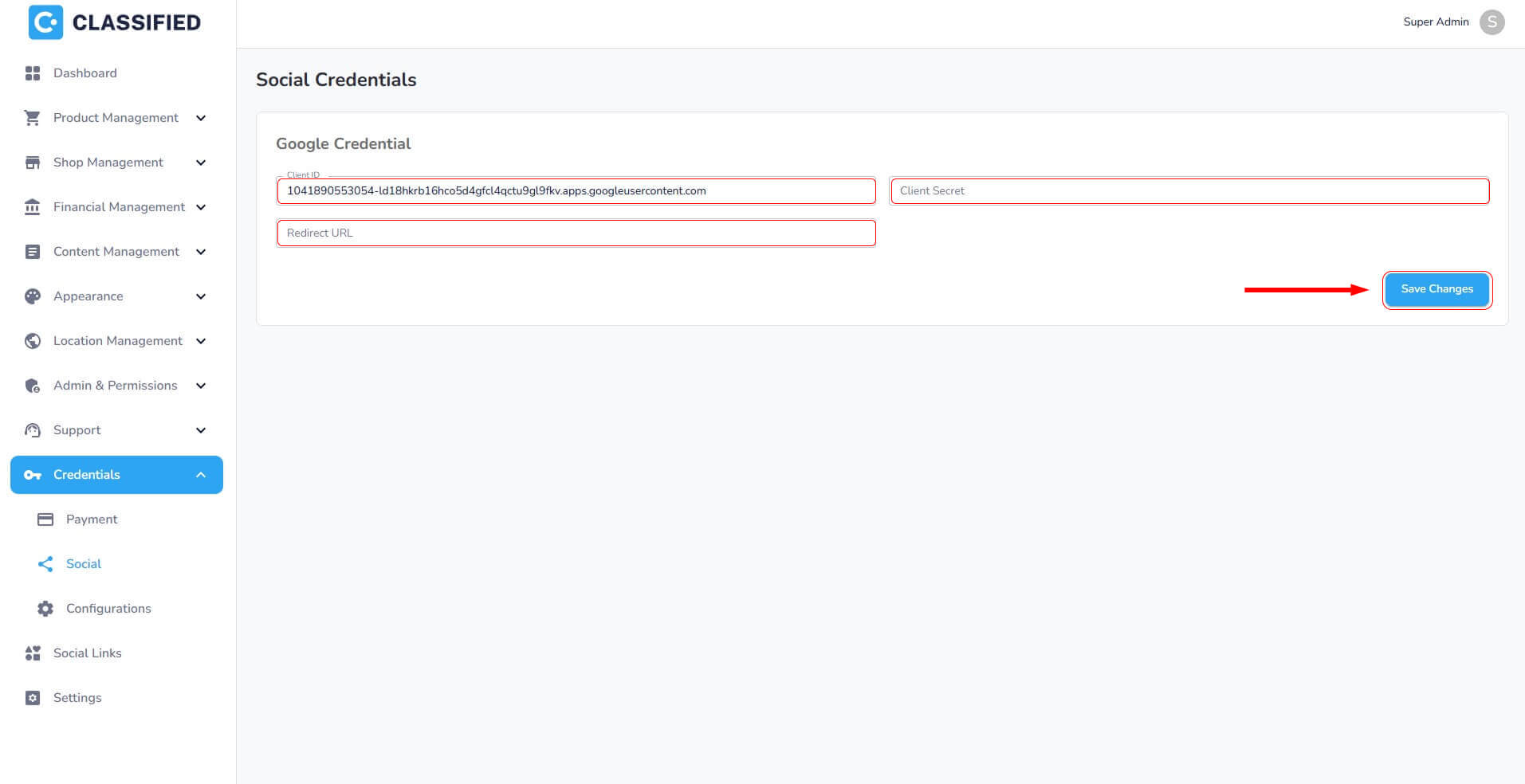Click the Support headset icon
The width and height of the screenshot is (1525, 784).
pyautogui.click(x=33, y=430)
